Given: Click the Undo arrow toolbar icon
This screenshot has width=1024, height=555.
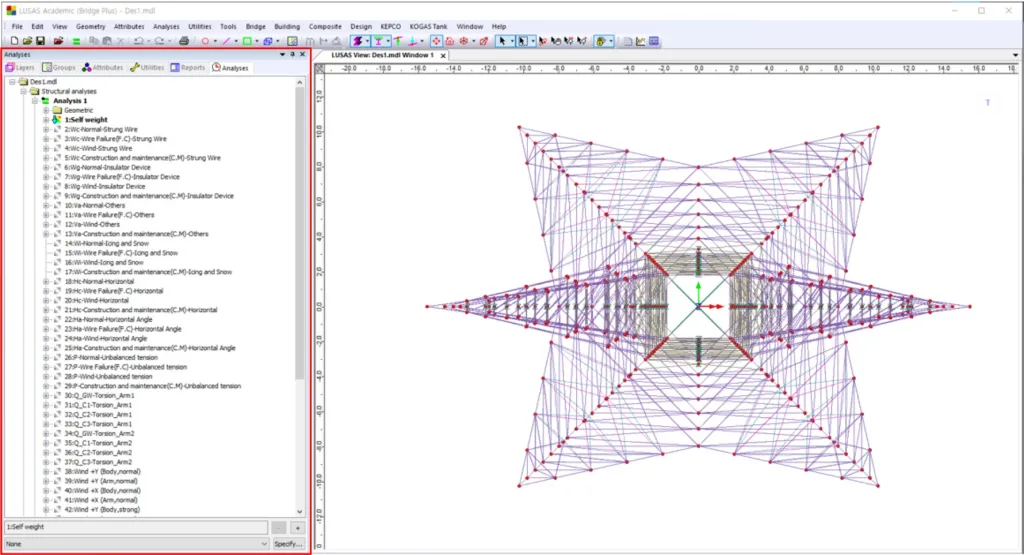Looking at the screenshot, I should coord(137,41).
